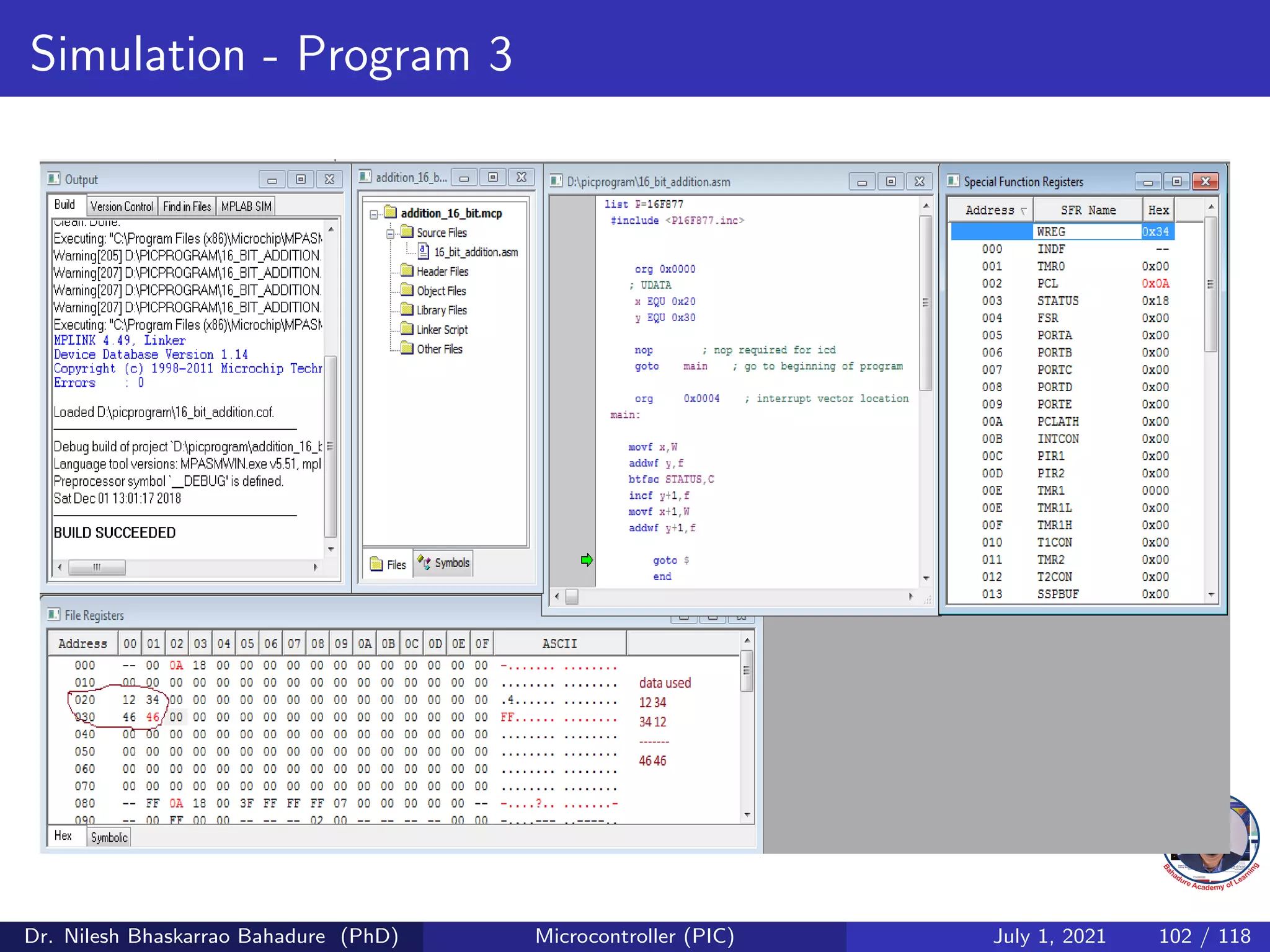Select the T2CON register row
Screen dimensions: 1270x952
(x=1062, y=577)
